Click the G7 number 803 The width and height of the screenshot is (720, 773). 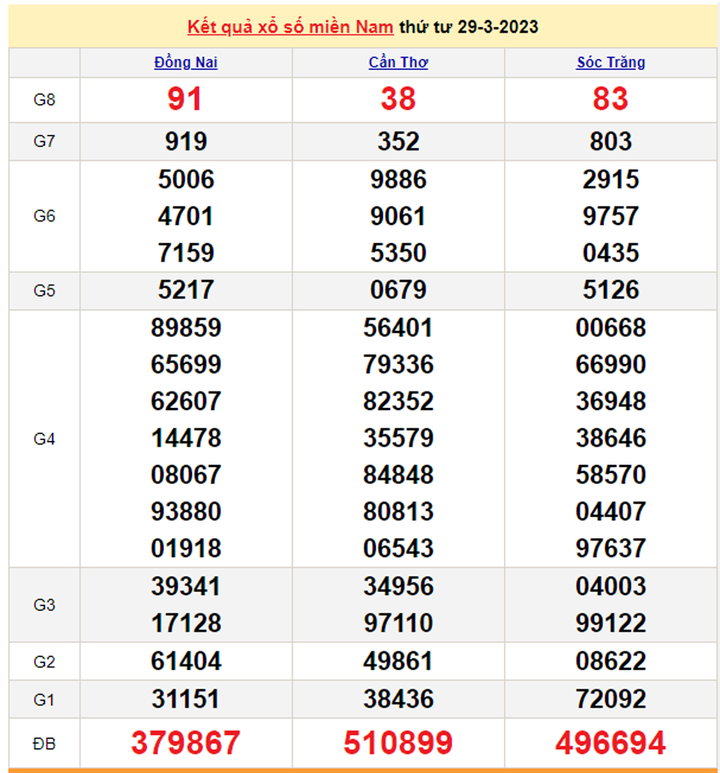pos(611,142)
